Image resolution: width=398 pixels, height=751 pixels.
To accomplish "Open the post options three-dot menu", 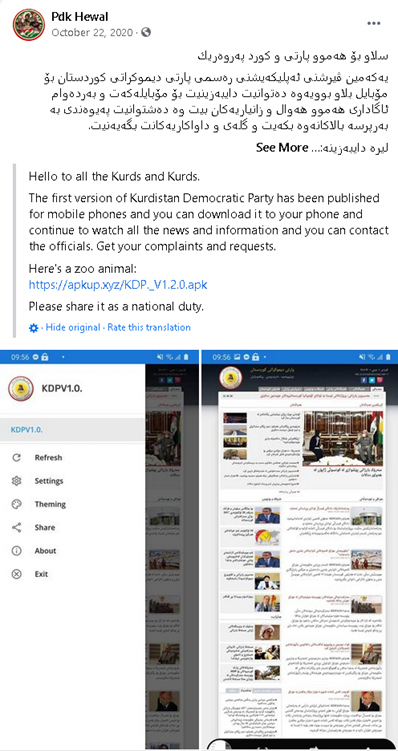I will [x=374, y=23].
